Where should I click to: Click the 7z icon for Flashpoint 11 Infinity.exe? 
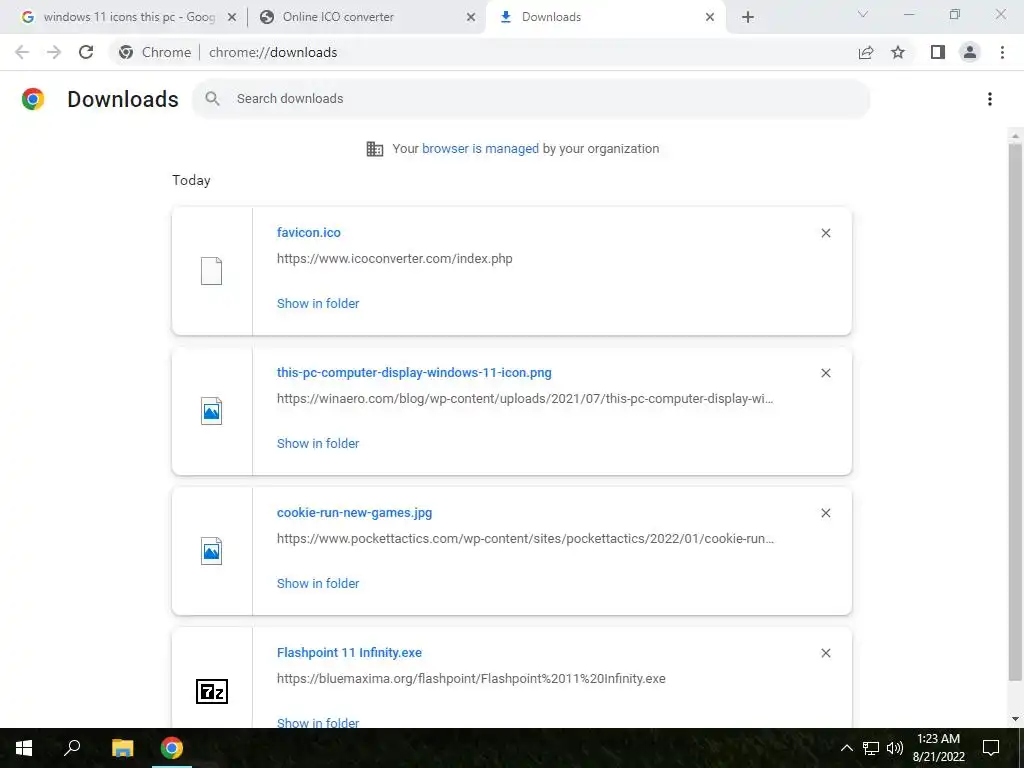(212, 691)
